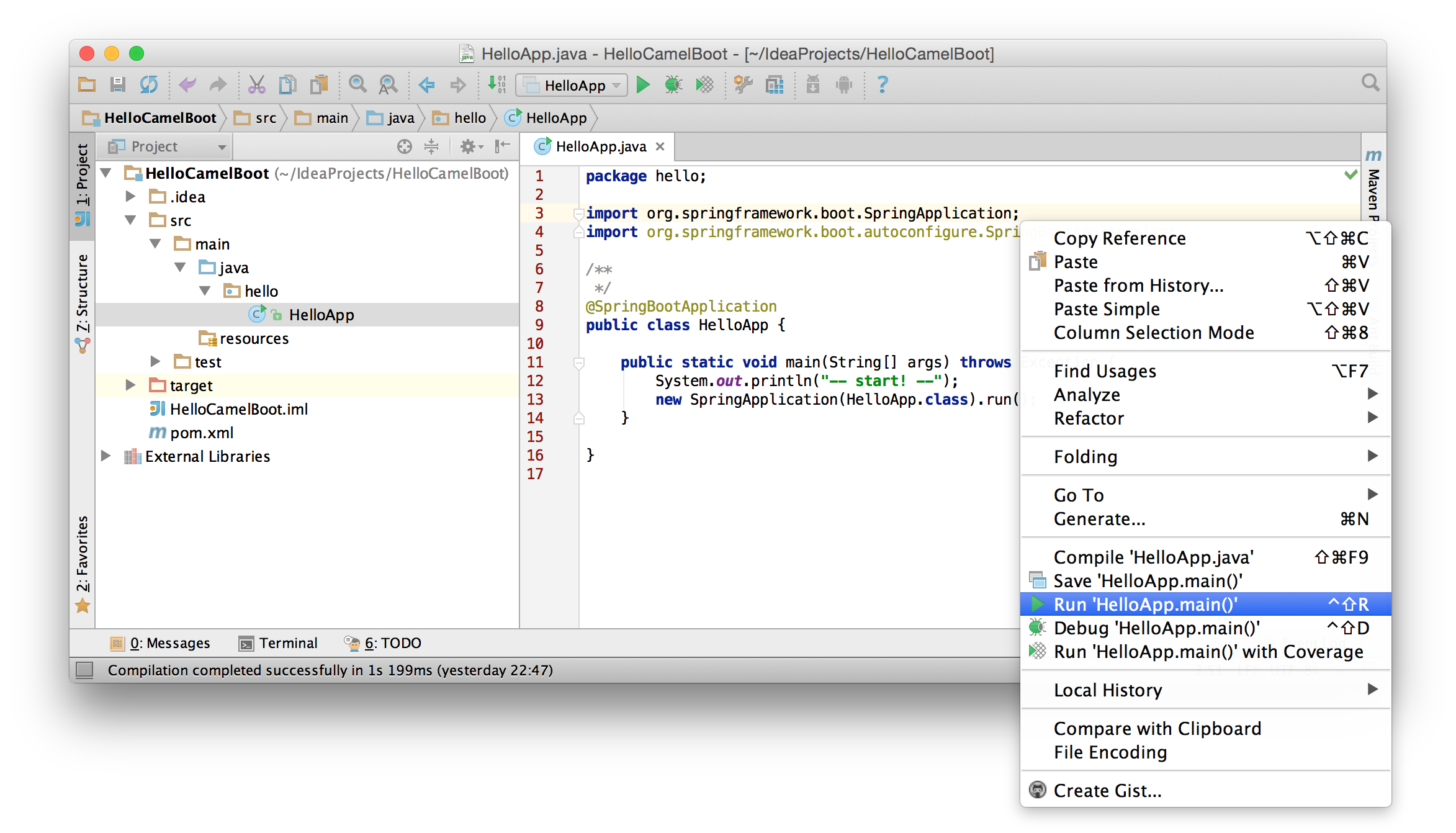Click the Synchronize refresh icon
Image resolution: width=1456 pixels, height=833 pixels.
click(149, 84)
